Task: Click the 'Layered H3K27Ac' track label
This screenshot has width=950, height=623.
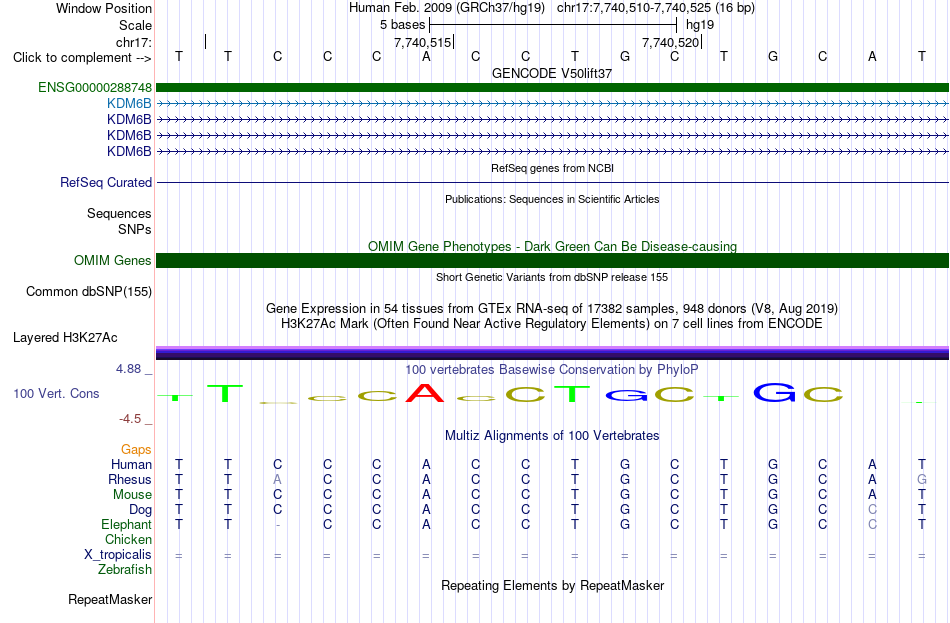Action: coord(65,338)
